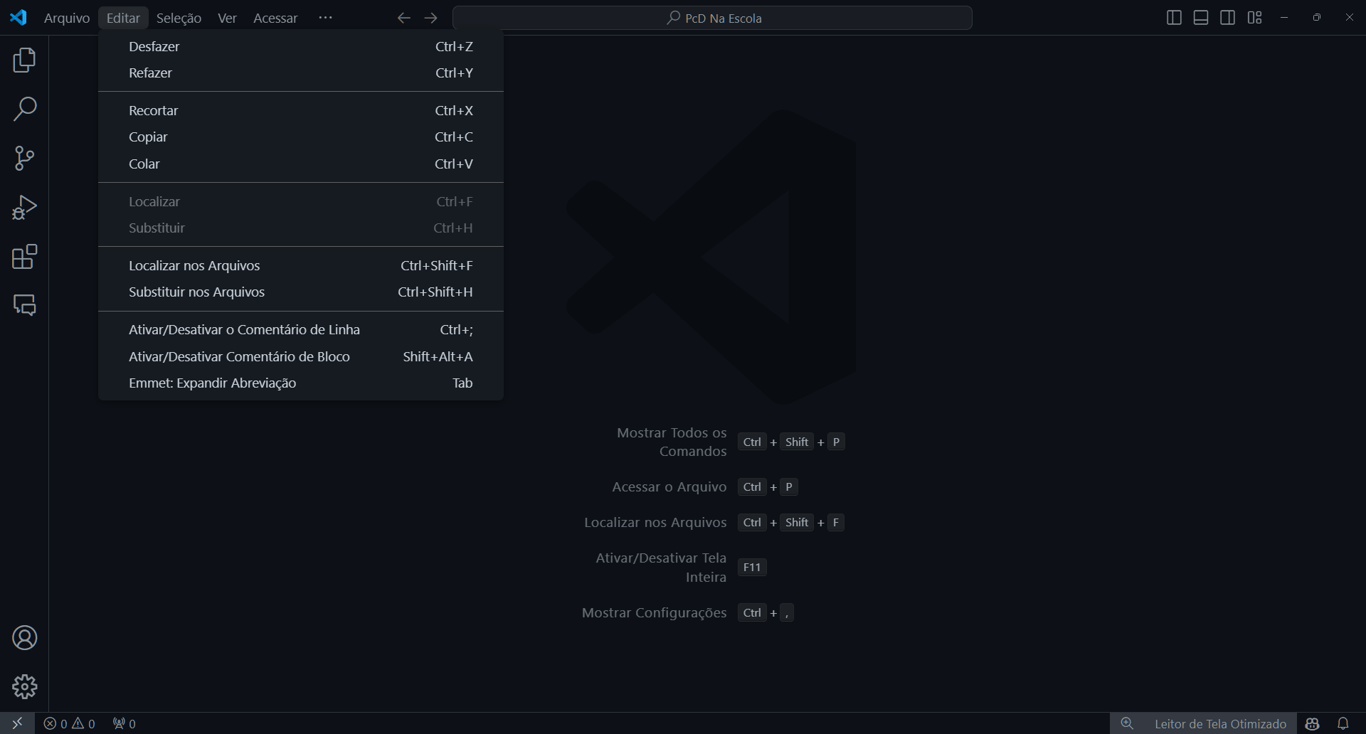Open the Search view in activity bar
Screen dimensions: 1366x734
(24, 109)
